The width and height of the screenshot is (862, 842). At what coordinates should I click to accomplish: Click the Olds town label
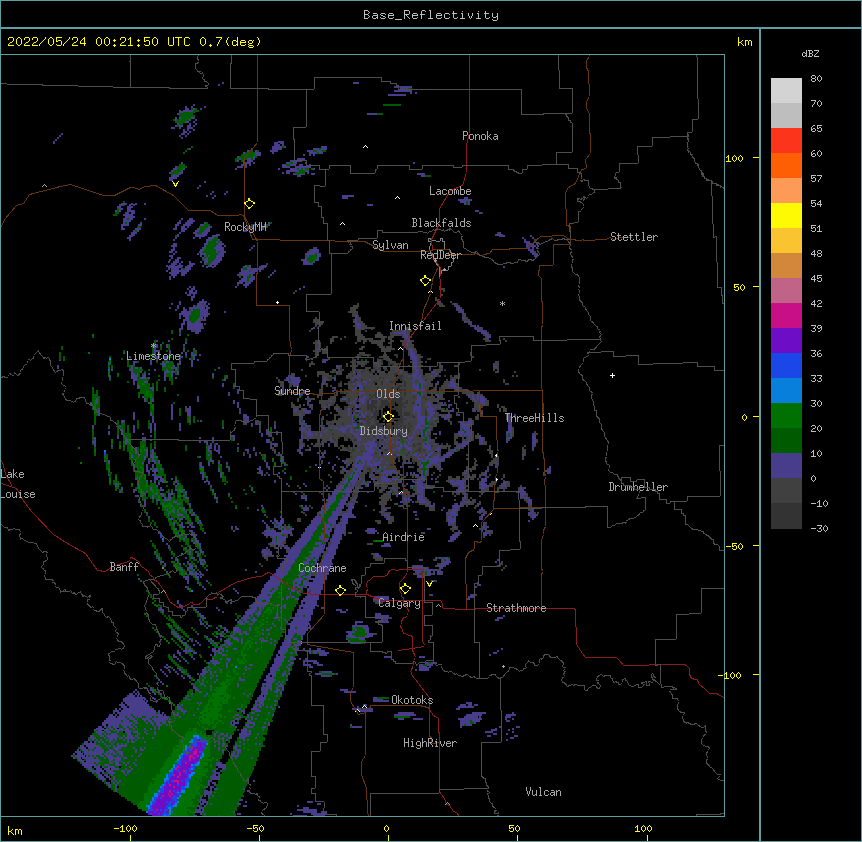point(388,394)
